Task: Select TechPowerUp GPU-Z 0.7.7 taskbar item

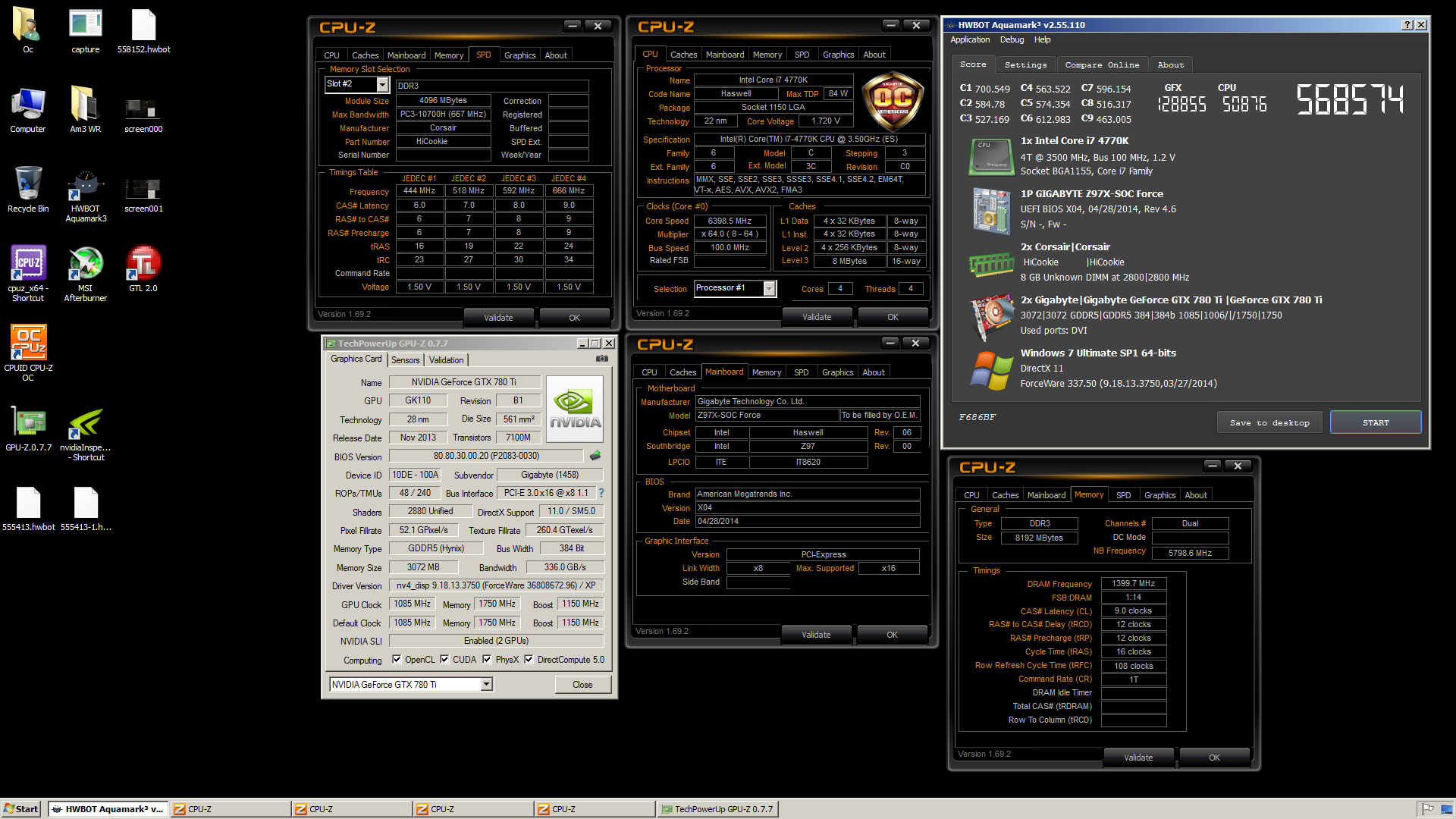Action: click(x=717, y=809)
